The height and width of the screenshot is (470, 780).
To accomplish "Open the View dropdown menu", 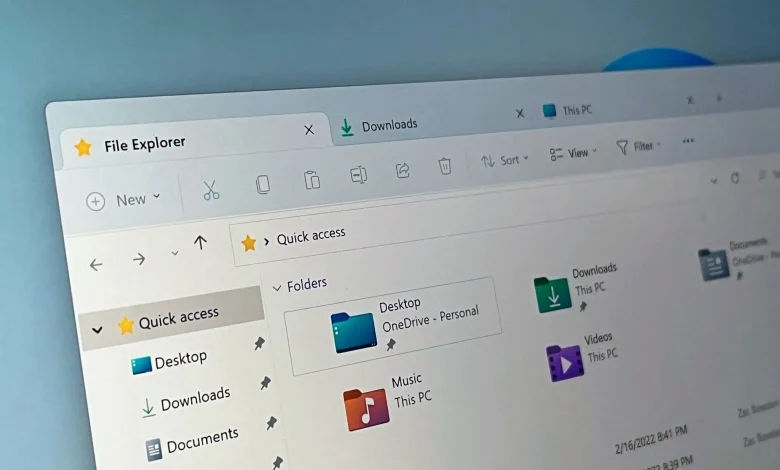I will 573,153.
